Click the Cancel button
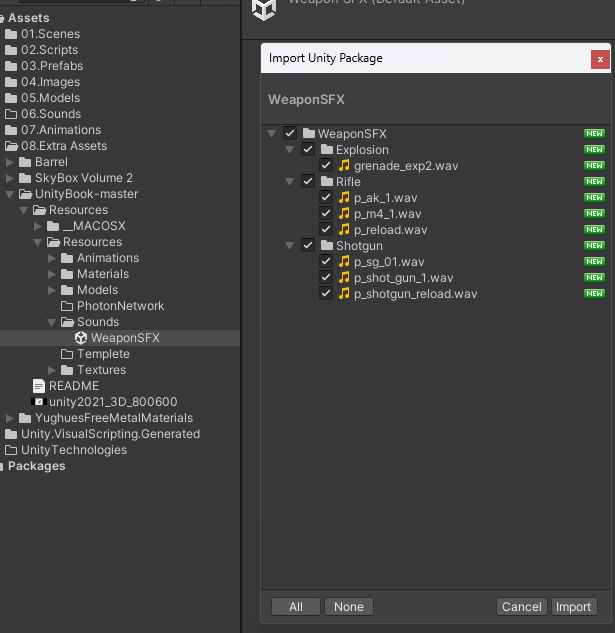Viewport: 615px width, 633px height. click(522, 606)
